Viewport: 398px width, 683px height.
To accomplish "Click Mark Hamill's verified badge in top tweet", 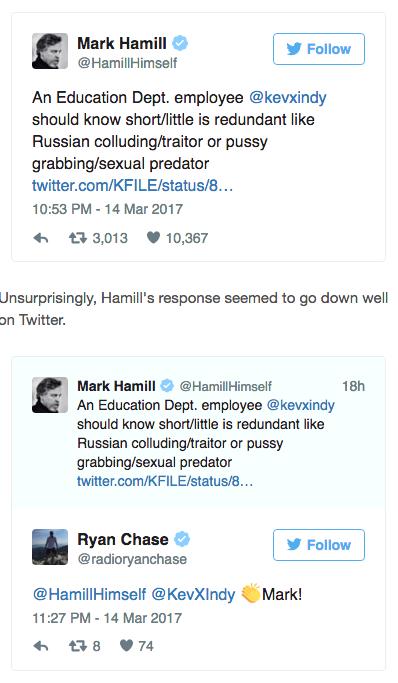I will 181,43.
